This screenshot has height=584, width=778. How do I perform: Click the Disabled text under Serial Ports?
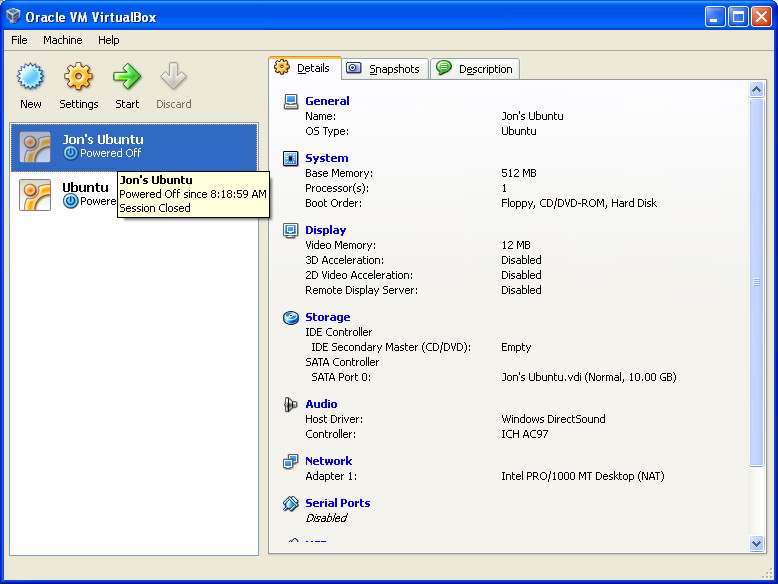point(326,518)
